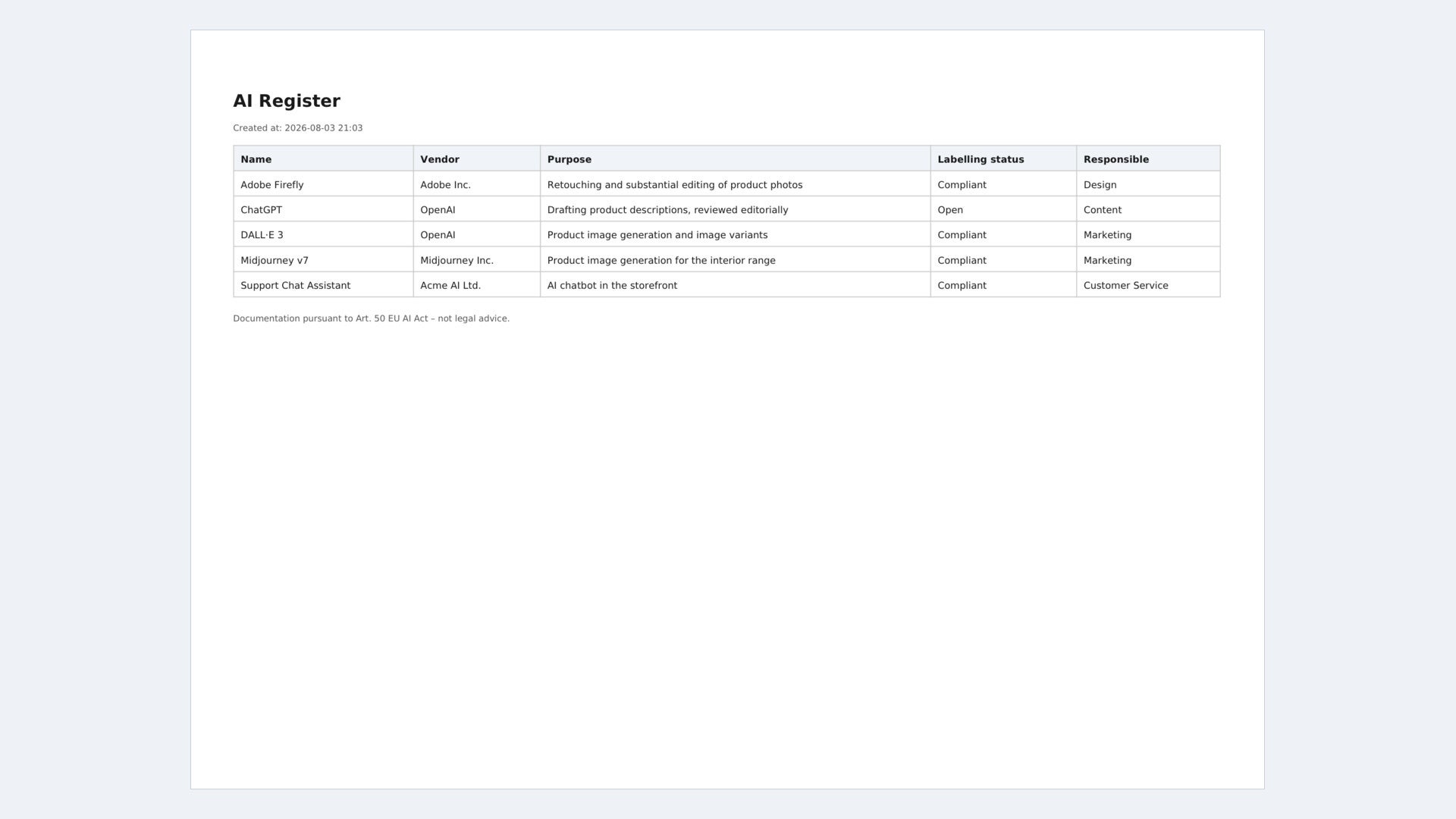
Task: Click the Adobe Inc. vendor cell
Action: click(x=476, y=184)
